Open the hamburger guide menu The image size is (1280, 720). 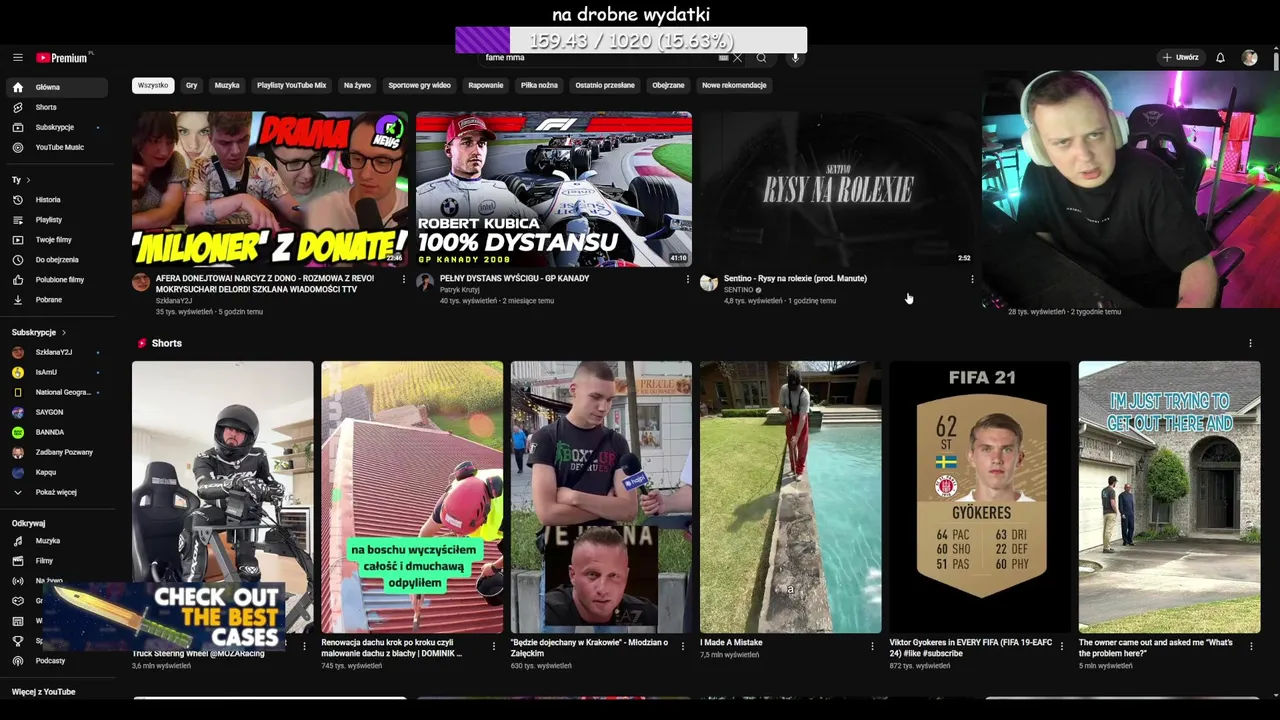(x=17, y=58)
